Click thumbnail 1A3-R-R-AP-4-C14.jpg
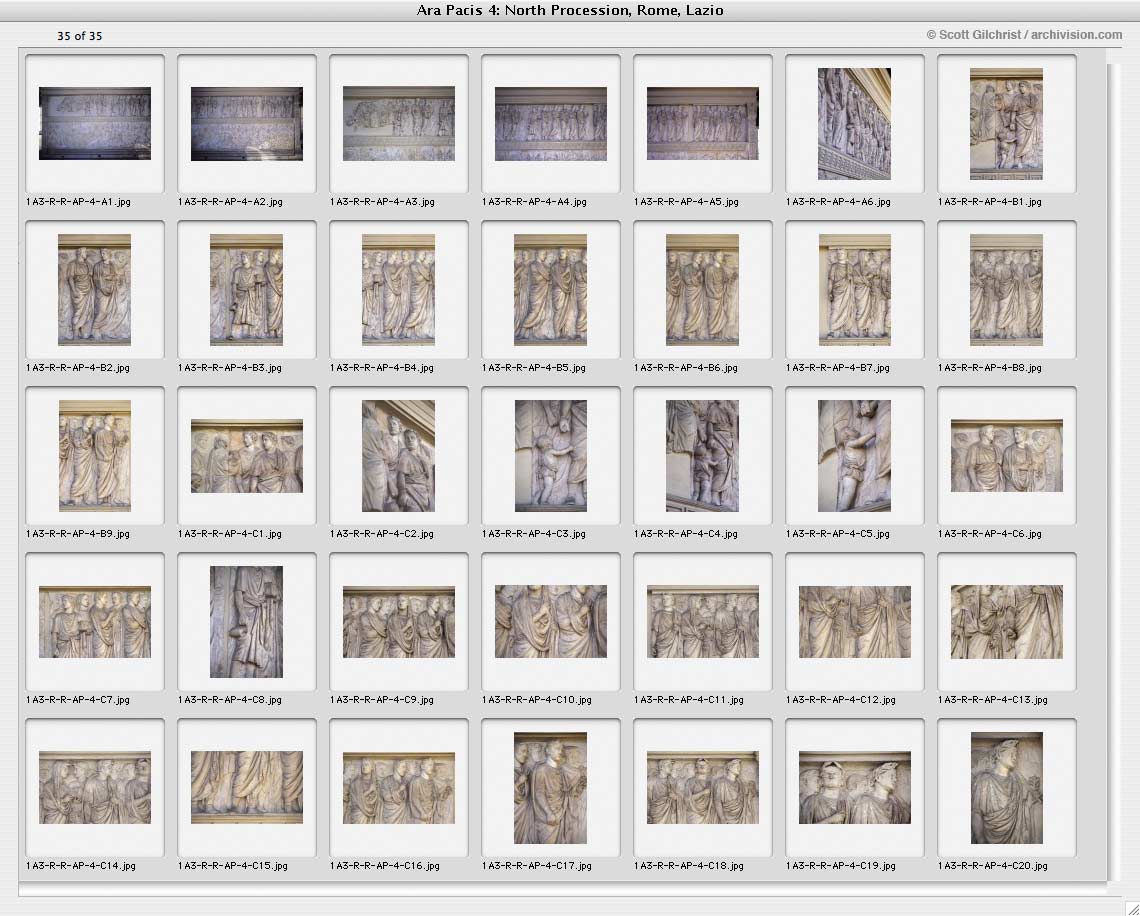1140x916 pixels. click(95, 788)
